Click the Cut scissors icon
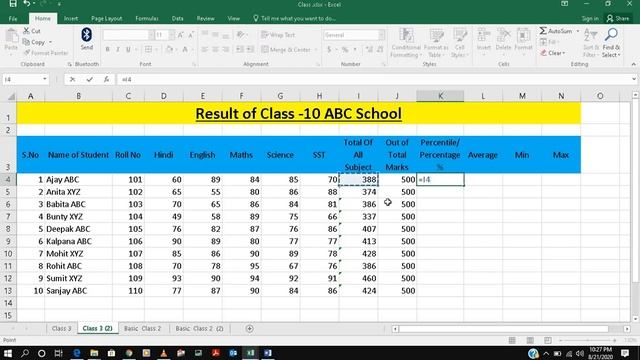640x360 pixels. tap(27, 31)
